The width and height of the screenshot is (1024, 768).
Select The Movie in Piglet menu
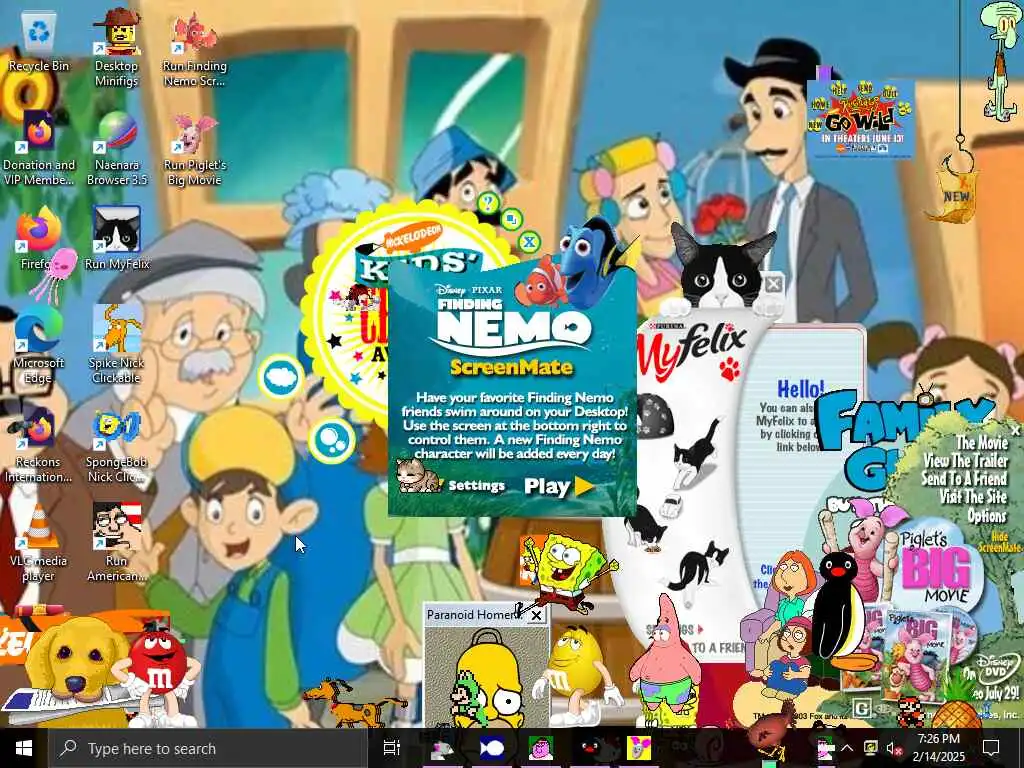point(982,442)
